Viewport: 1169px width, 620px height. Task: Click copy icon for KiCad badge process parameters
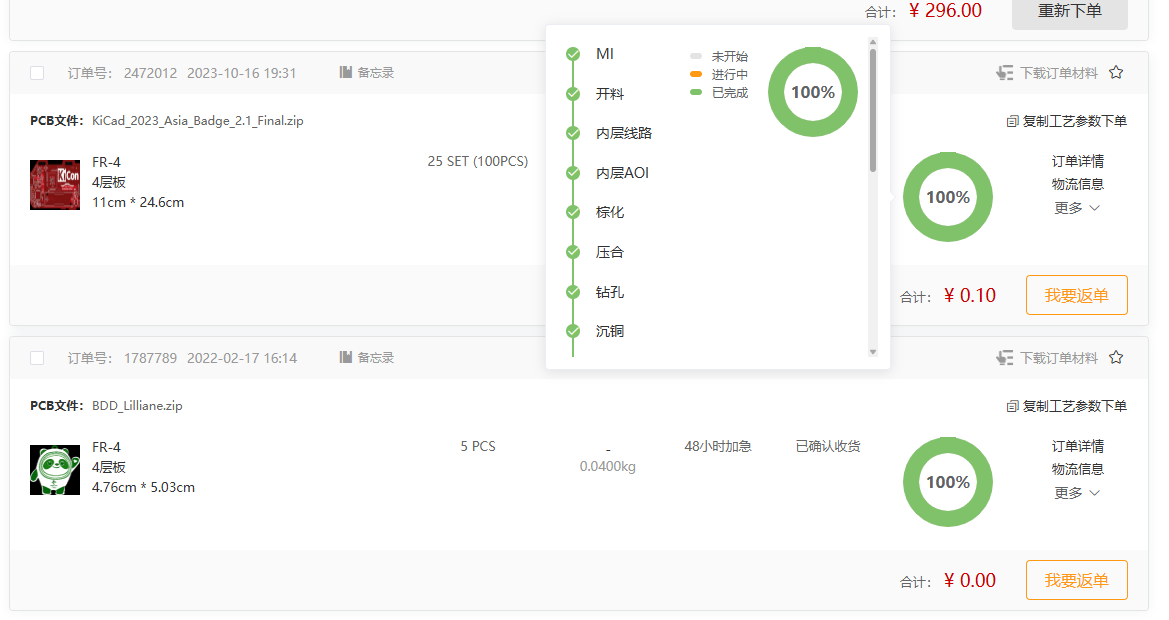click(x=1012, y=121)
